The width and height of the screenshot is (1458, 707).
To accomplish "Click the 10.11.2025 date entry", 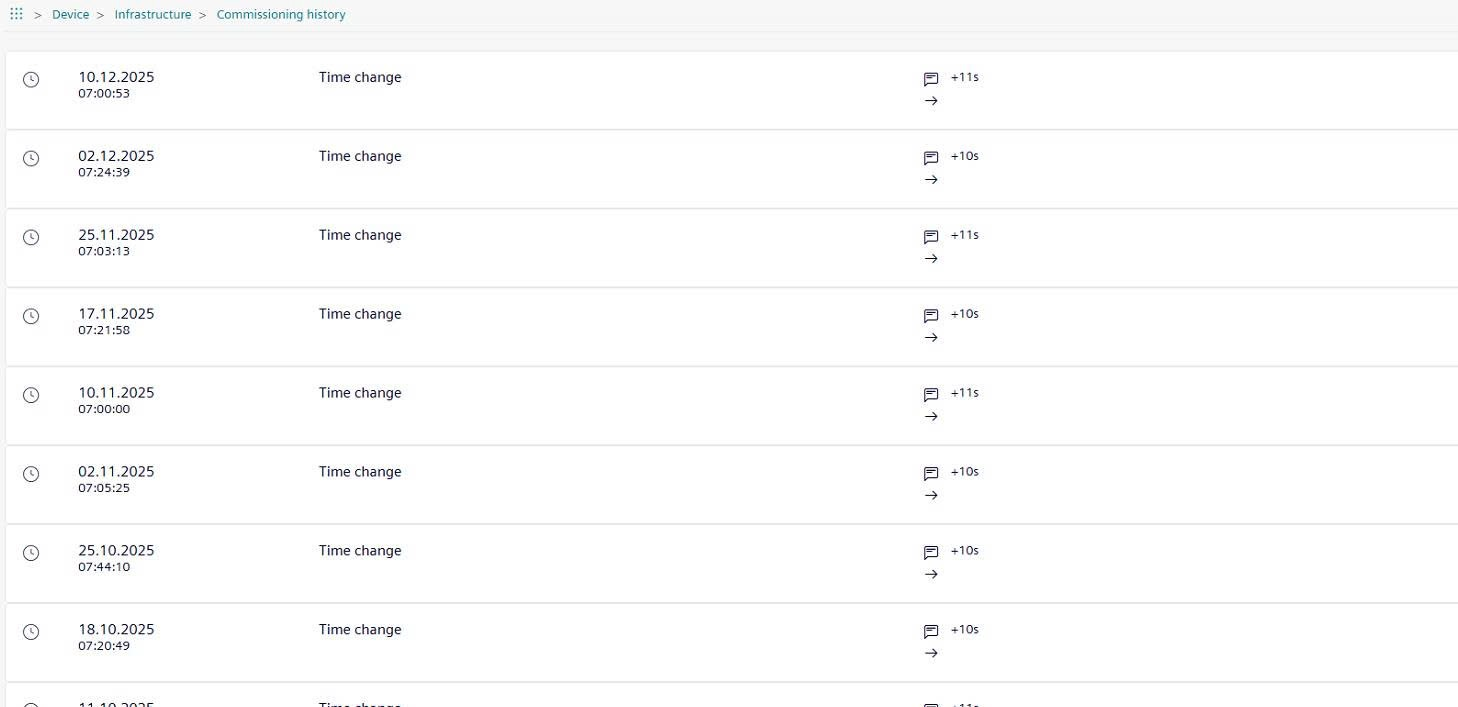I will click(x=116, y=393).
